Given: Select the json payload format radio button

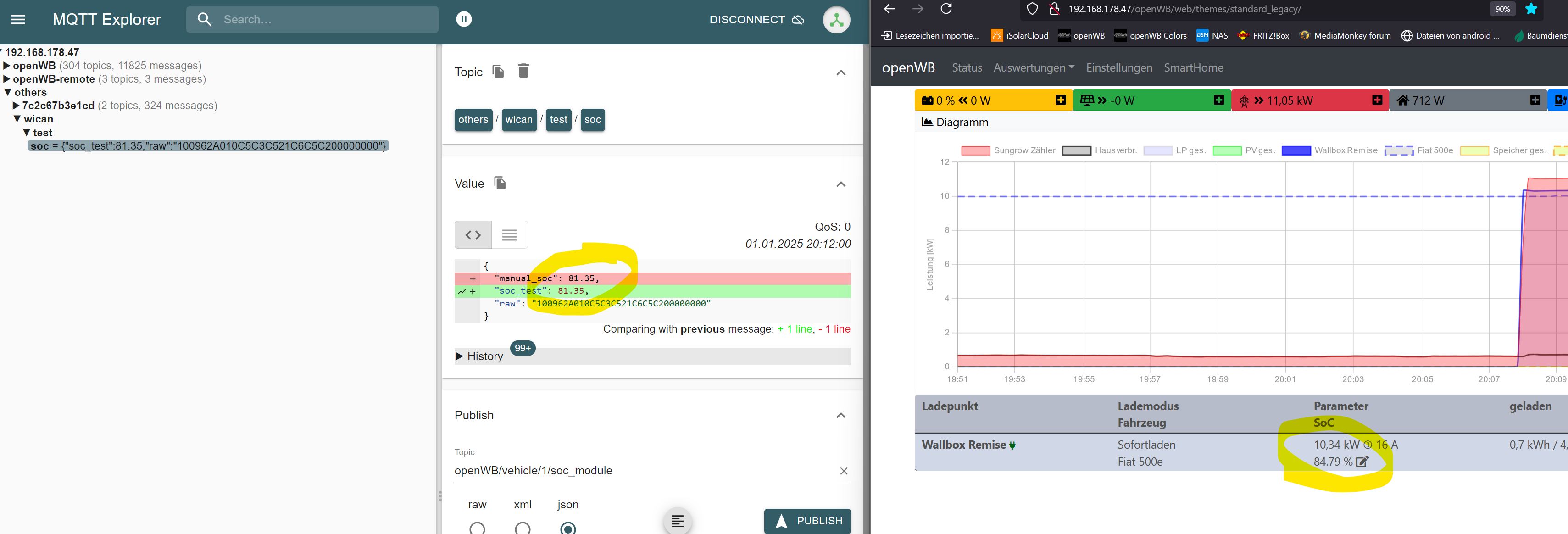Looking at the screenshot, I should coord(567,527).
